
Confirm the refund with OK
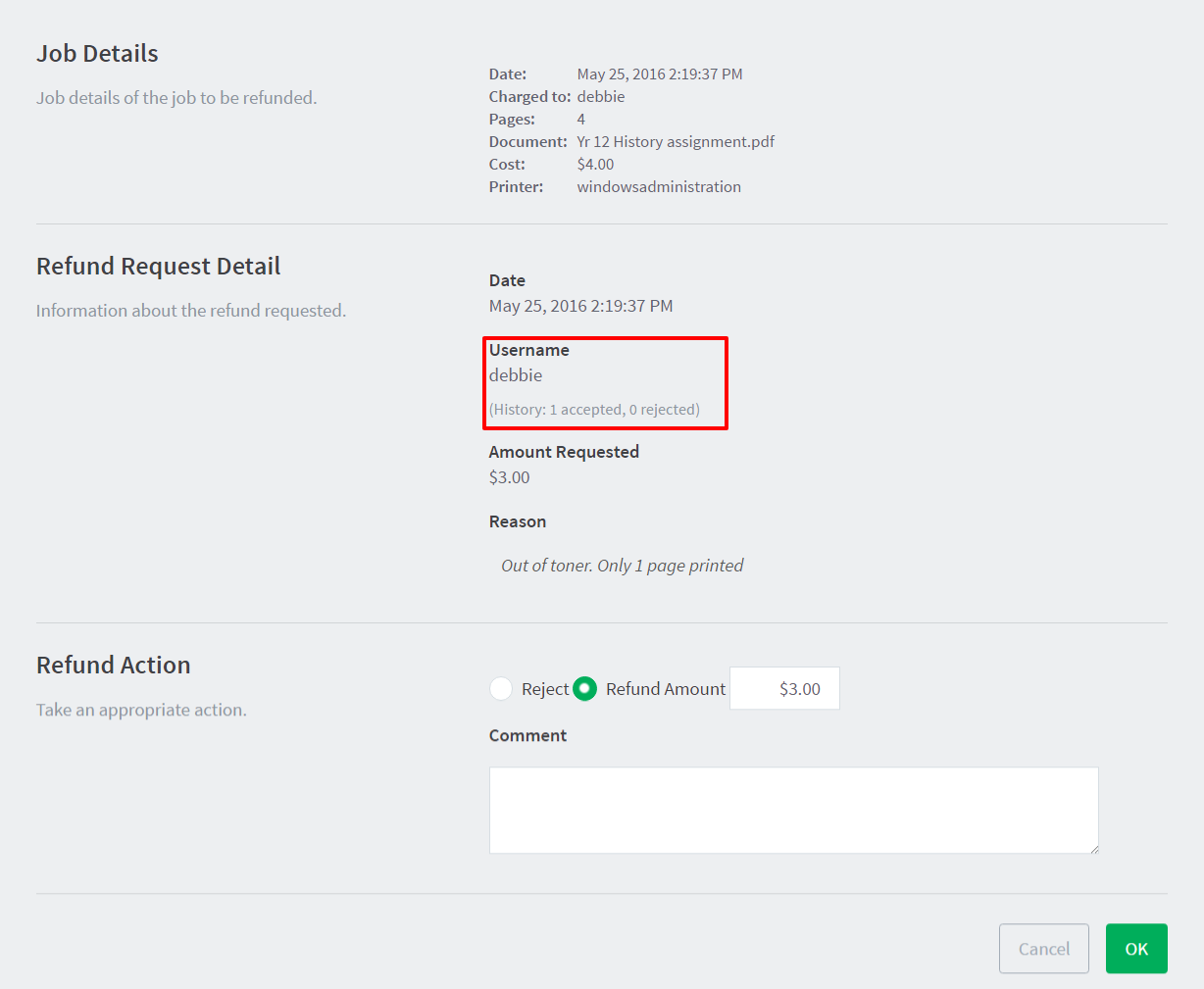(1135, 949)
